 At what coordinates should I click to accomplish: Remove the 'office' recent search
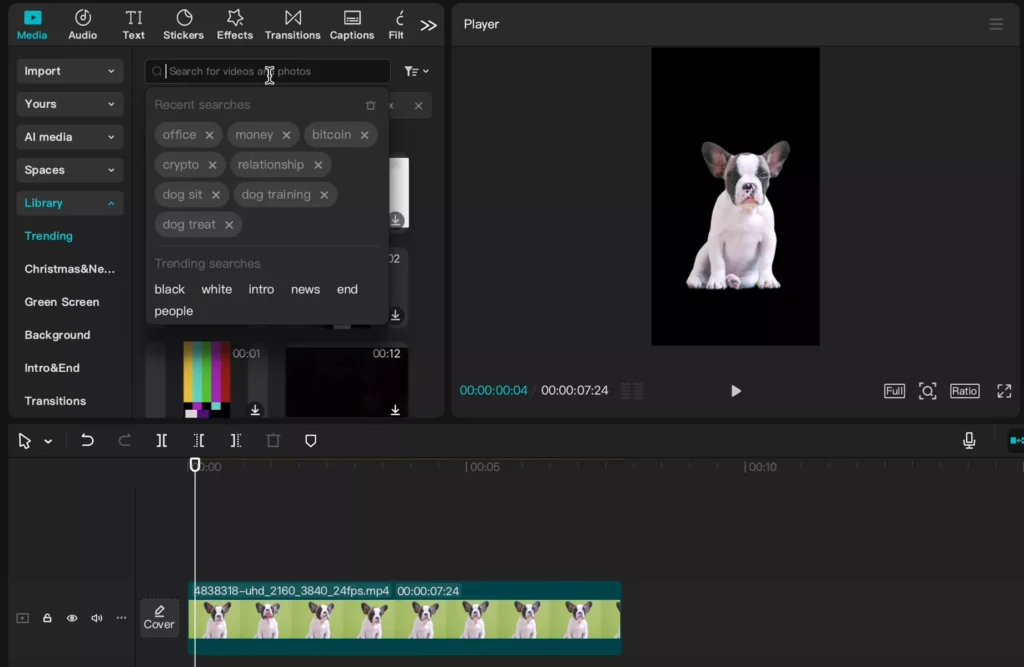pos(209,135)
